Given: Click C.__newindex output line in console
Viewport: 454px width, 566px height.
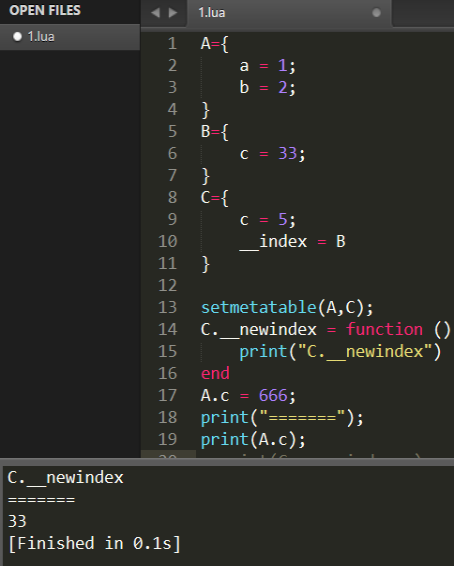Looking at the screenshot, I should 65,478.
